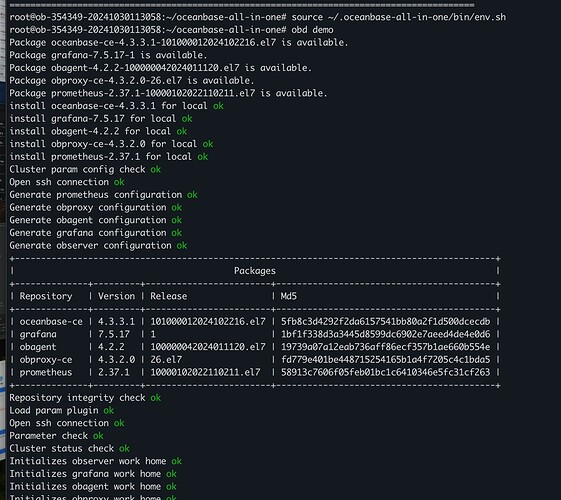This screenshot has height=500, width=561.
Task: Click the obproxy-ce version 4.3.2.0 cell
Action: coord(116,359)
